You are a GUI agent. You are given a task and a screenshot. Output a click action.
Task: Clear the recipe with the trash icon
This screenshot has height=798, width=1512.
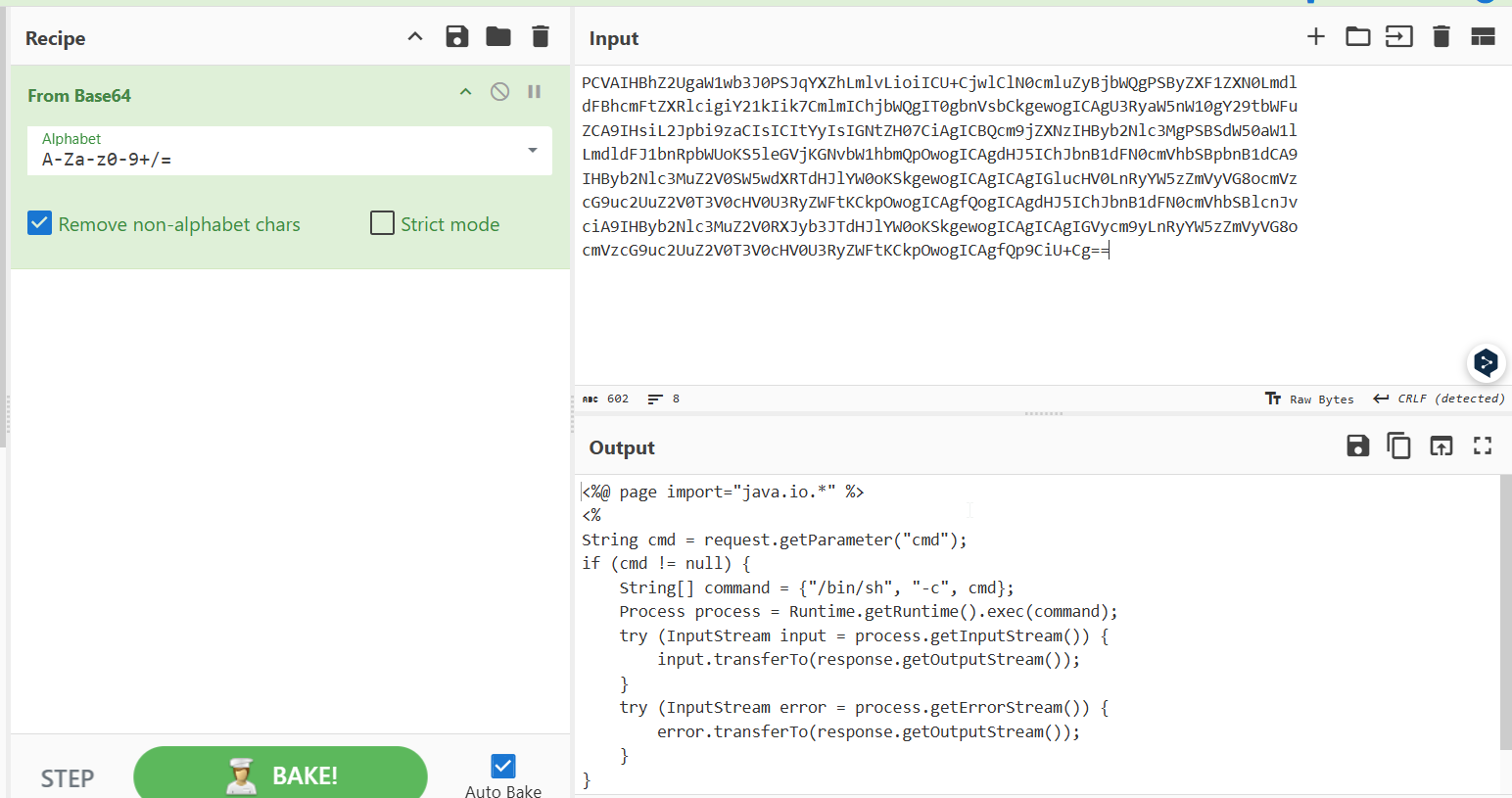[540, 37]
